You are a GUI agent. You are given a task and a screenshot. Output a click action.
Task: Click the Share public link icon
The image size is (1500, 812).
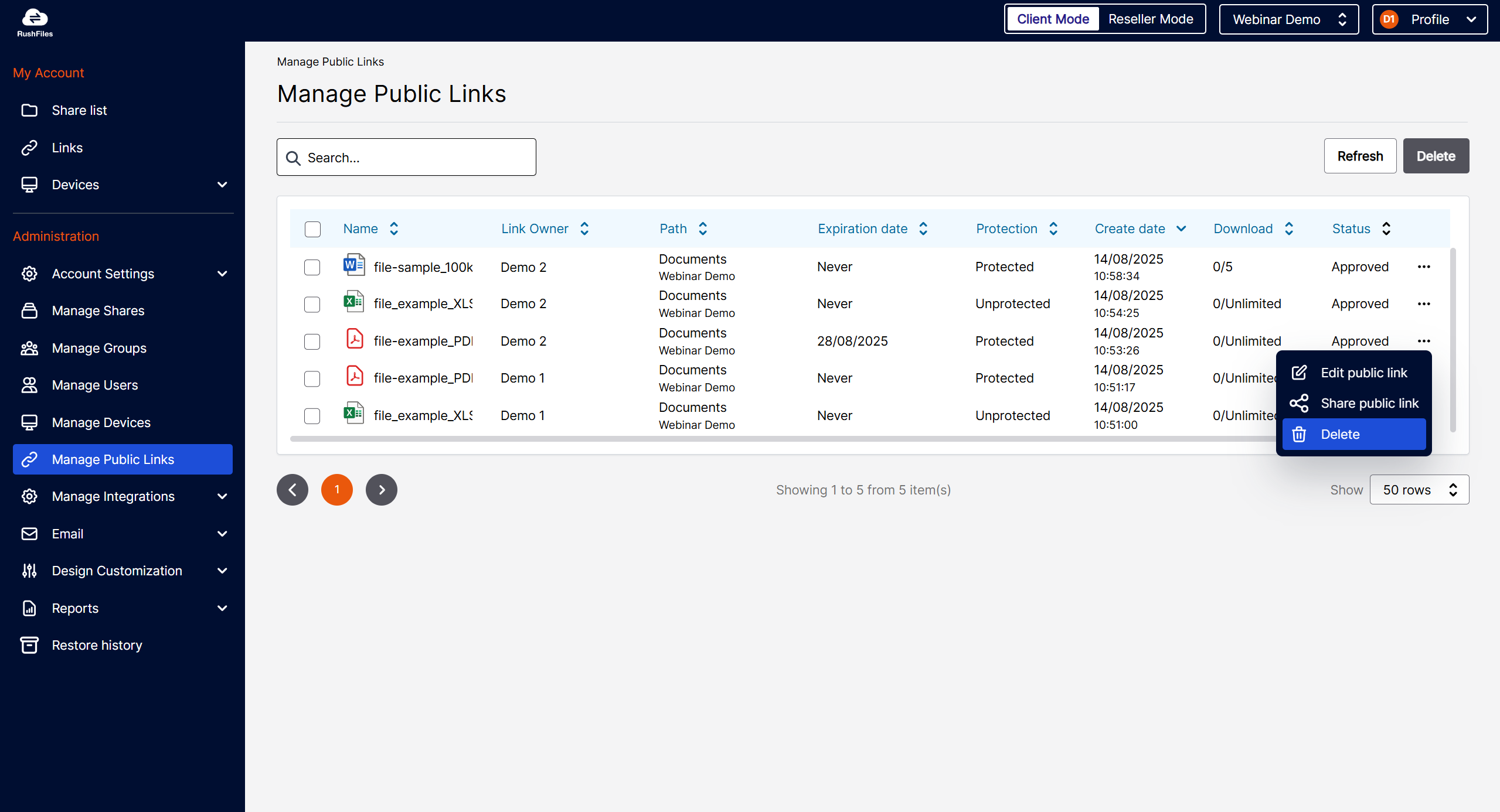tap(1299, 403)
